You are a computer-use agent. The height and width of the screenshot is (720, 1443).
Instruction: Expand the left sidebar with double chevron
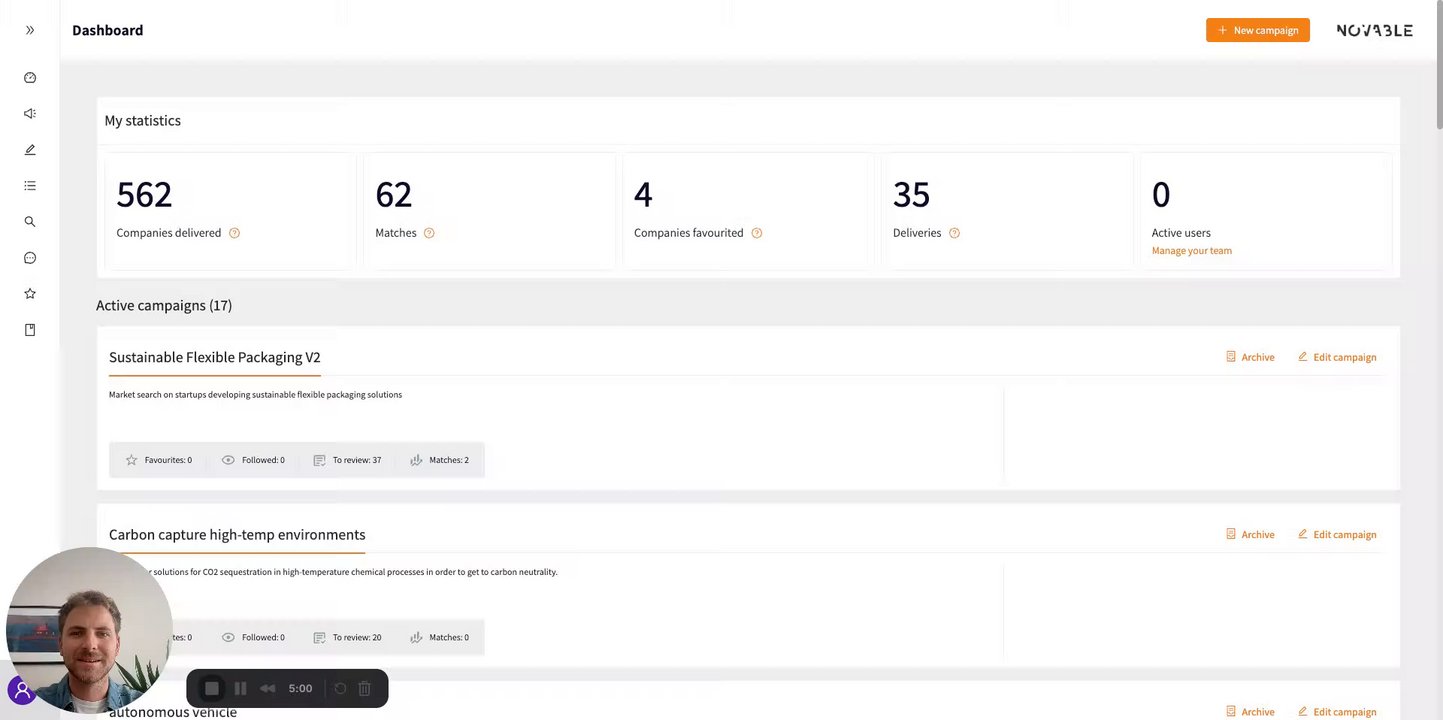pos(30,30)
